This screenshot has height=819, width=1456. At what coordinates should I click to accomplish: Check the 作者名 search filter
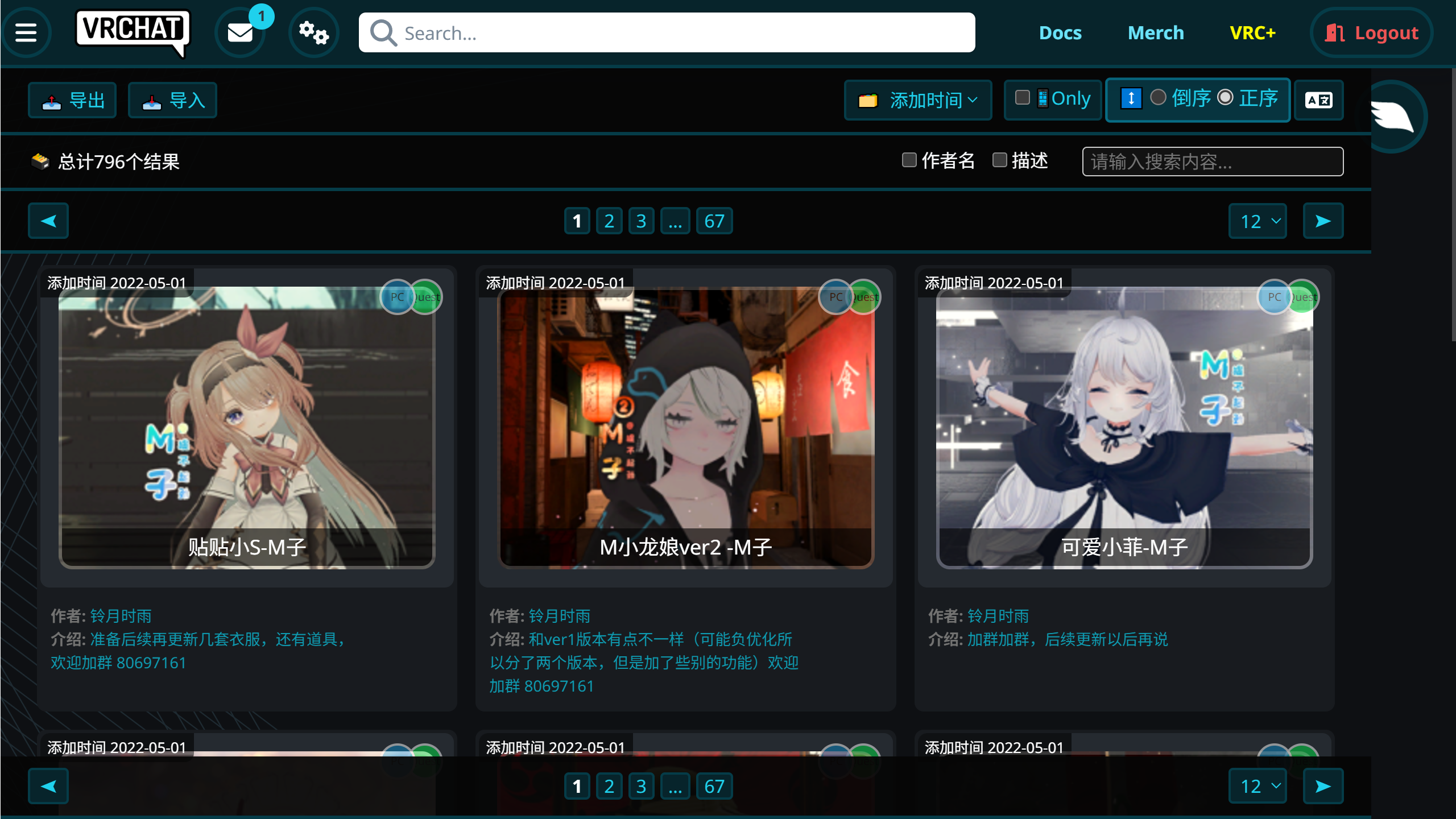pyautogui.click(x=909, y=160)
